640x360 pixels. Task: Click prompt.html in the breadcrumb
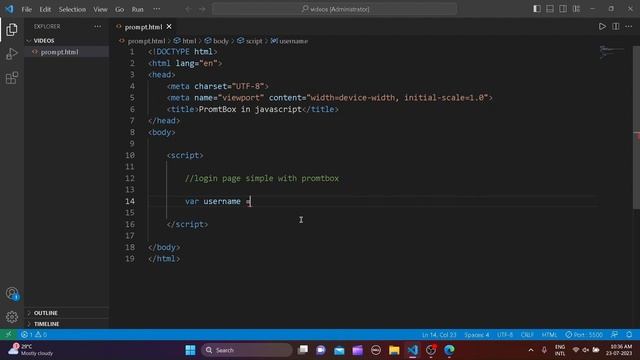tap(146, 41)
